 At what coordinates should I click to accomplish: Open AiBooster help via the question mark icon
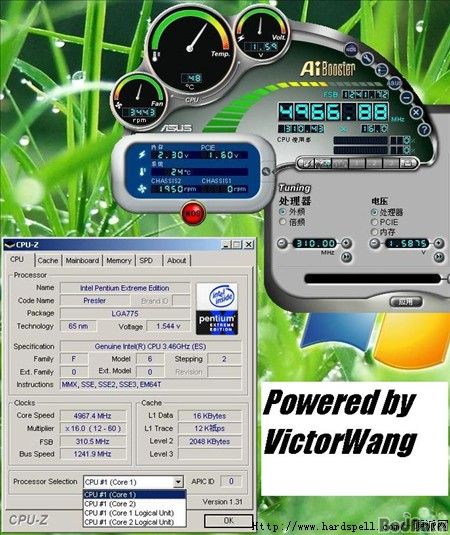point(424,130)
